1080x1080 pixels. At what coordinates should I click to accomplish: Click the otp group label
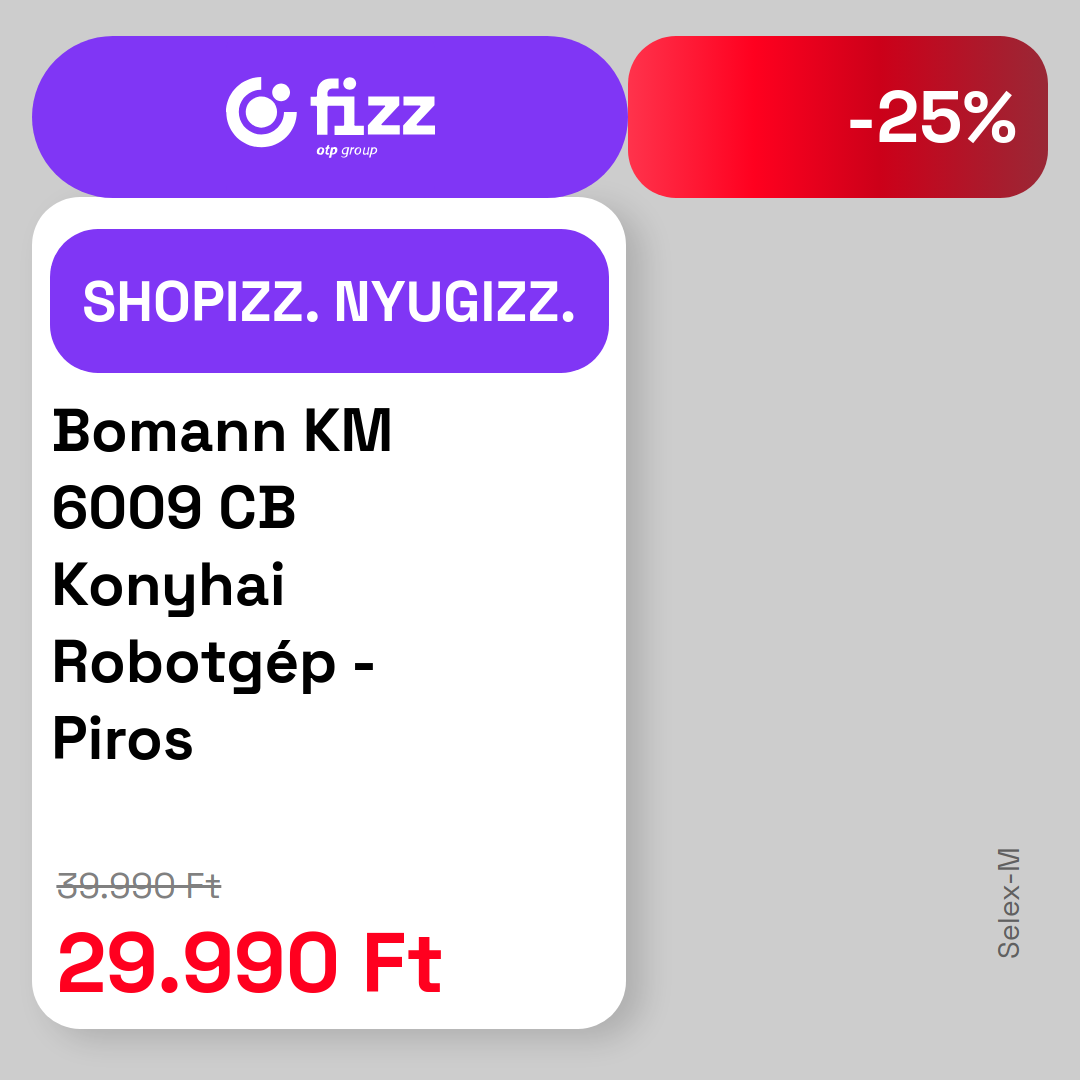click(x=346, y=150)
